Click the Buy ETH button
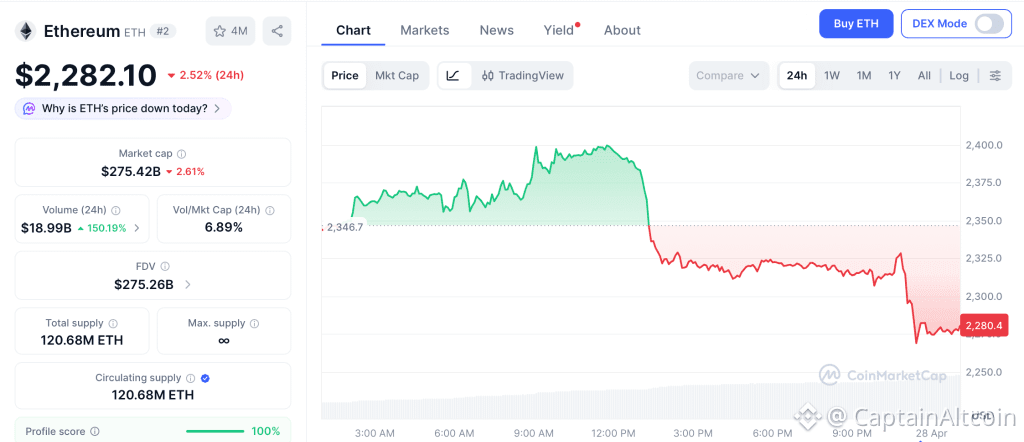The image size is (1024, 442). (x=855, y=23)
